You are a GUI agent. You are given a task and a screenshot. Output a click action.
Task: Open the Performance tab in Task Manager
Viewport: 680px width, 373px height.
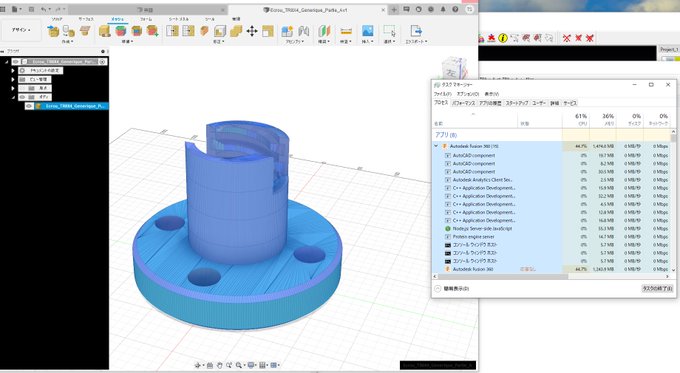click(x=464, y=103)
